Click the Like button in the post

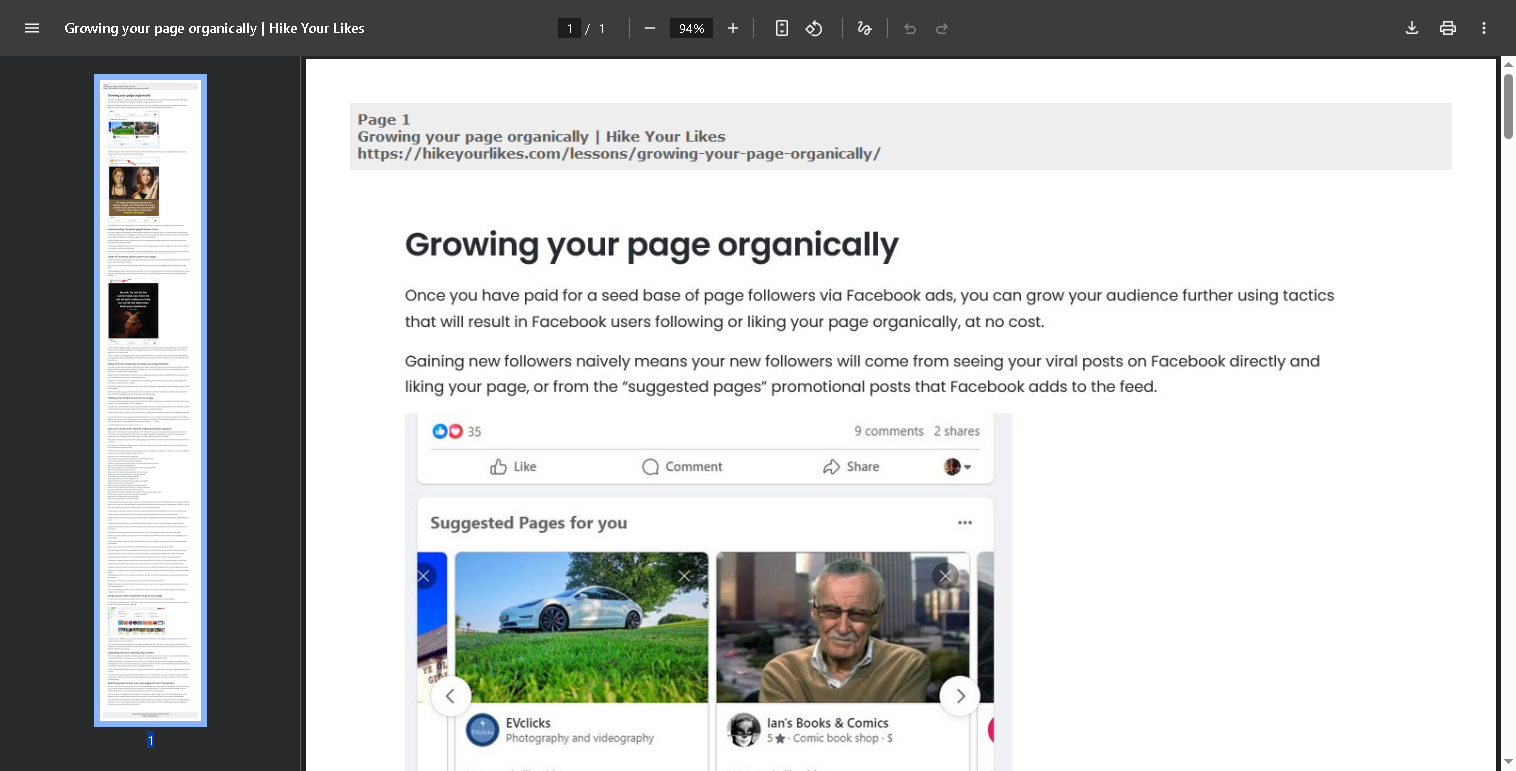[514, 467]
